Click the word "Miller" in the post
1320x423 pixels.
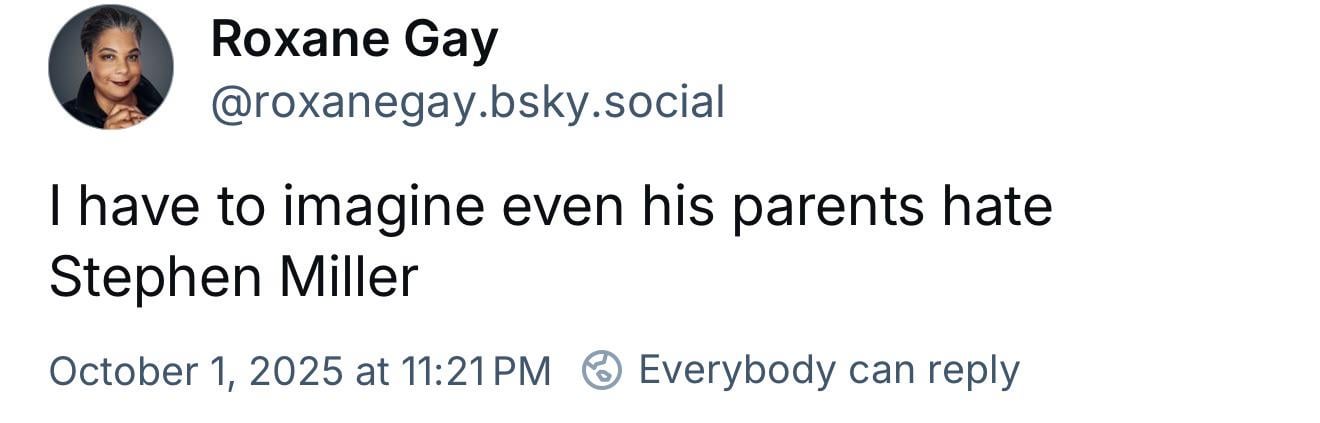pos(348,277)
